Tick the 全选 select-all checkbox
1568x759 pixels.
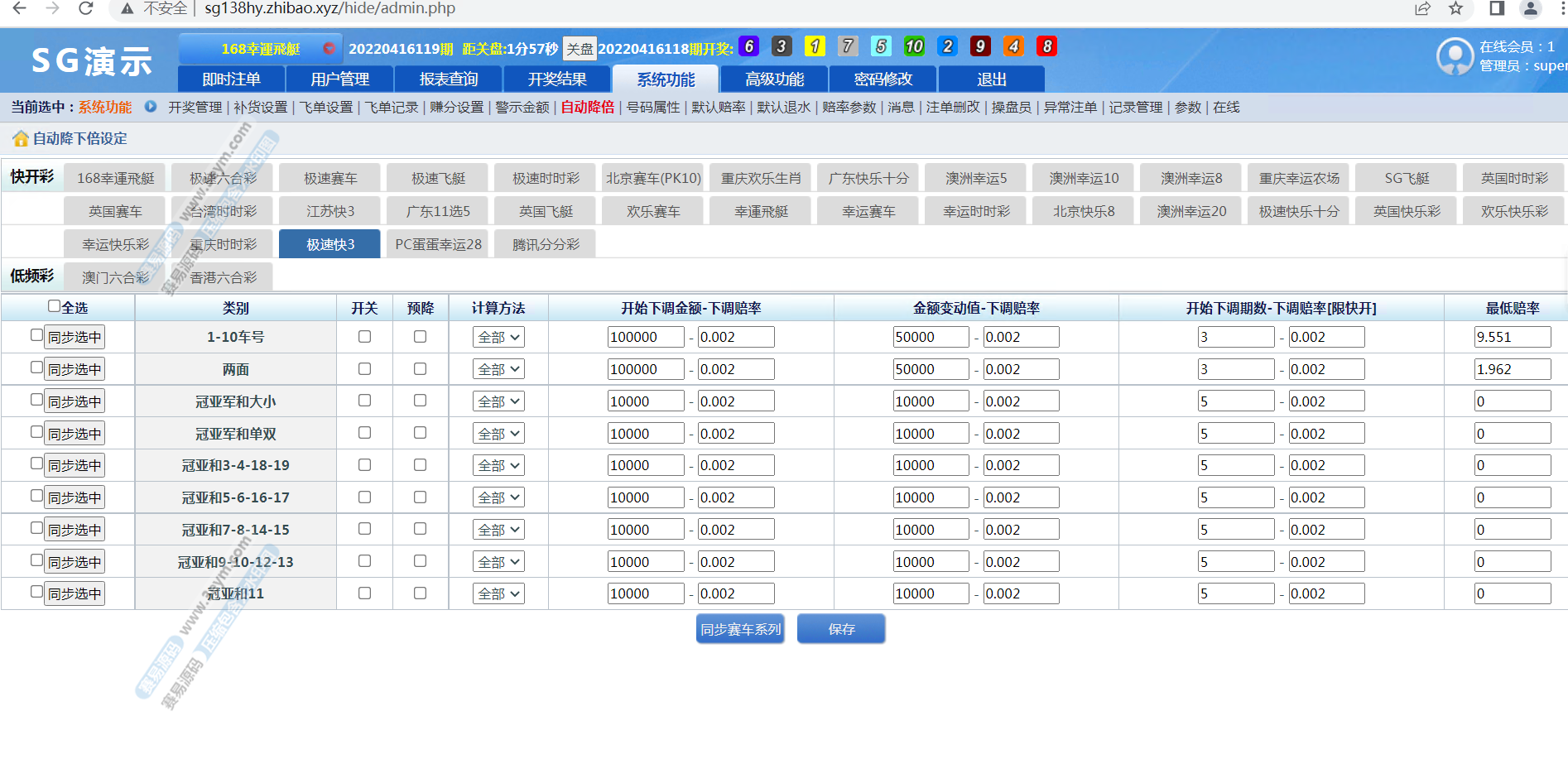(55, 306)
